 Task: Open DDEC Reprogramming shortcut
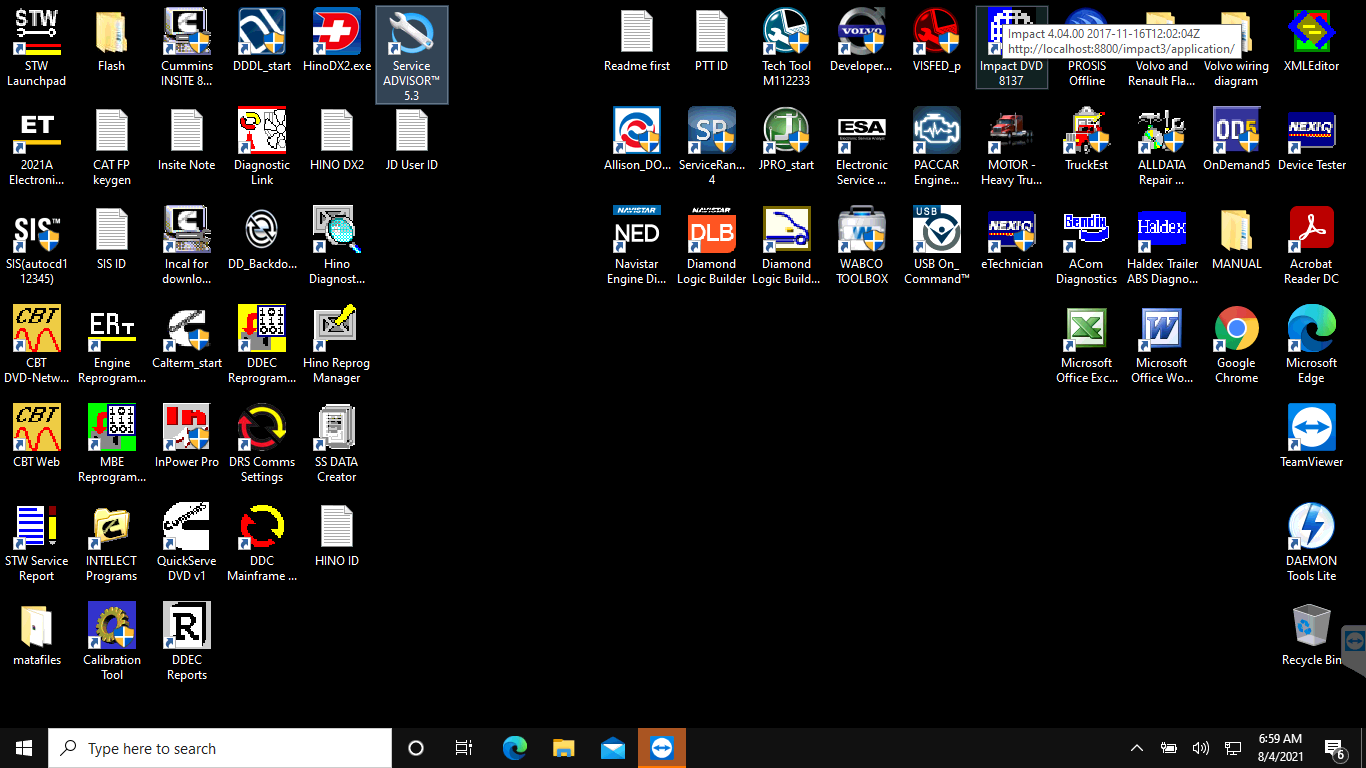[262, 344]
